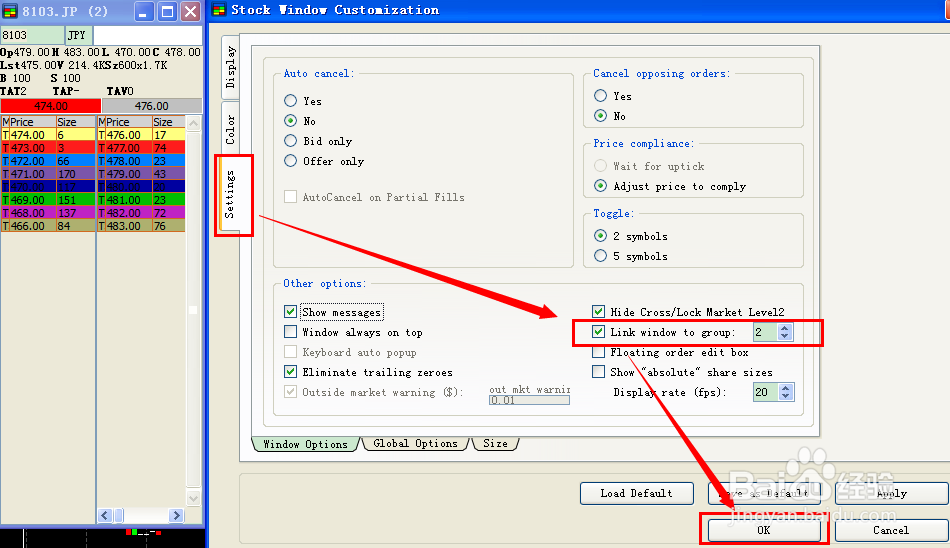950x548 pixels.
Task: Click the Cancel button
Action: click(x=891, y=530)
